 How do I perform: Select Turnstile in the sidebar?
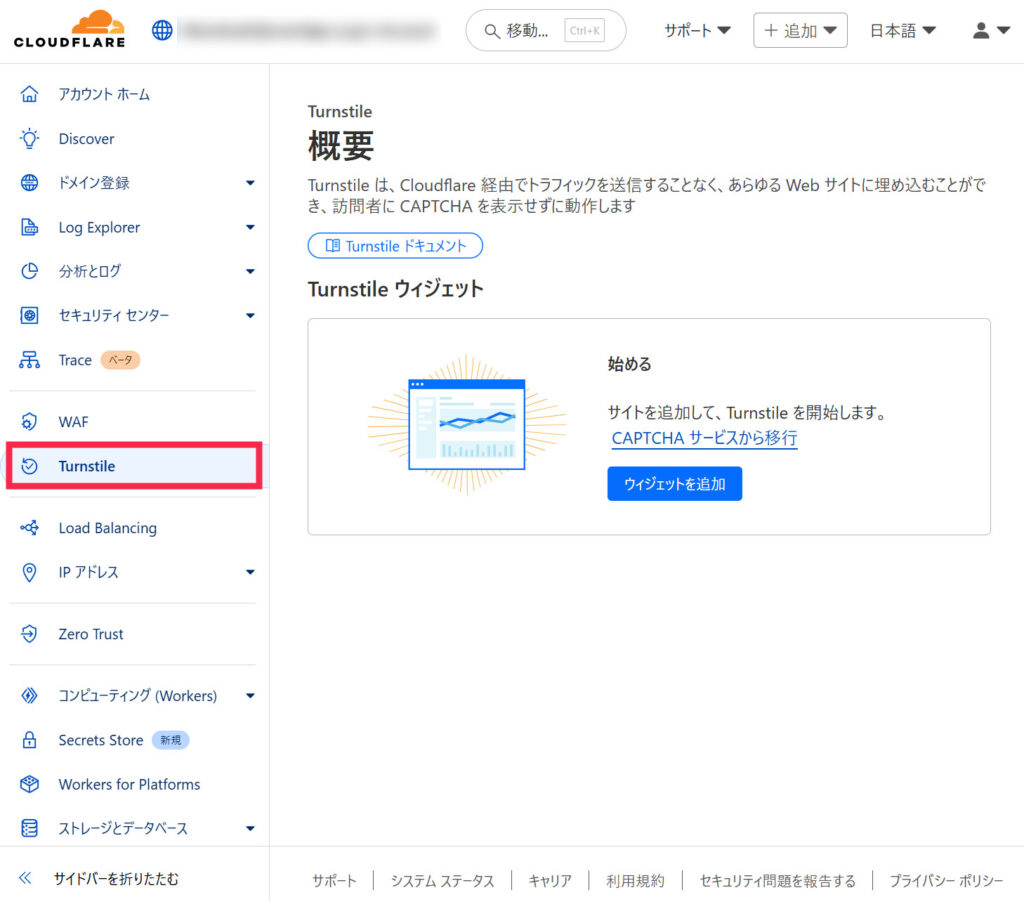pos(87,466)
